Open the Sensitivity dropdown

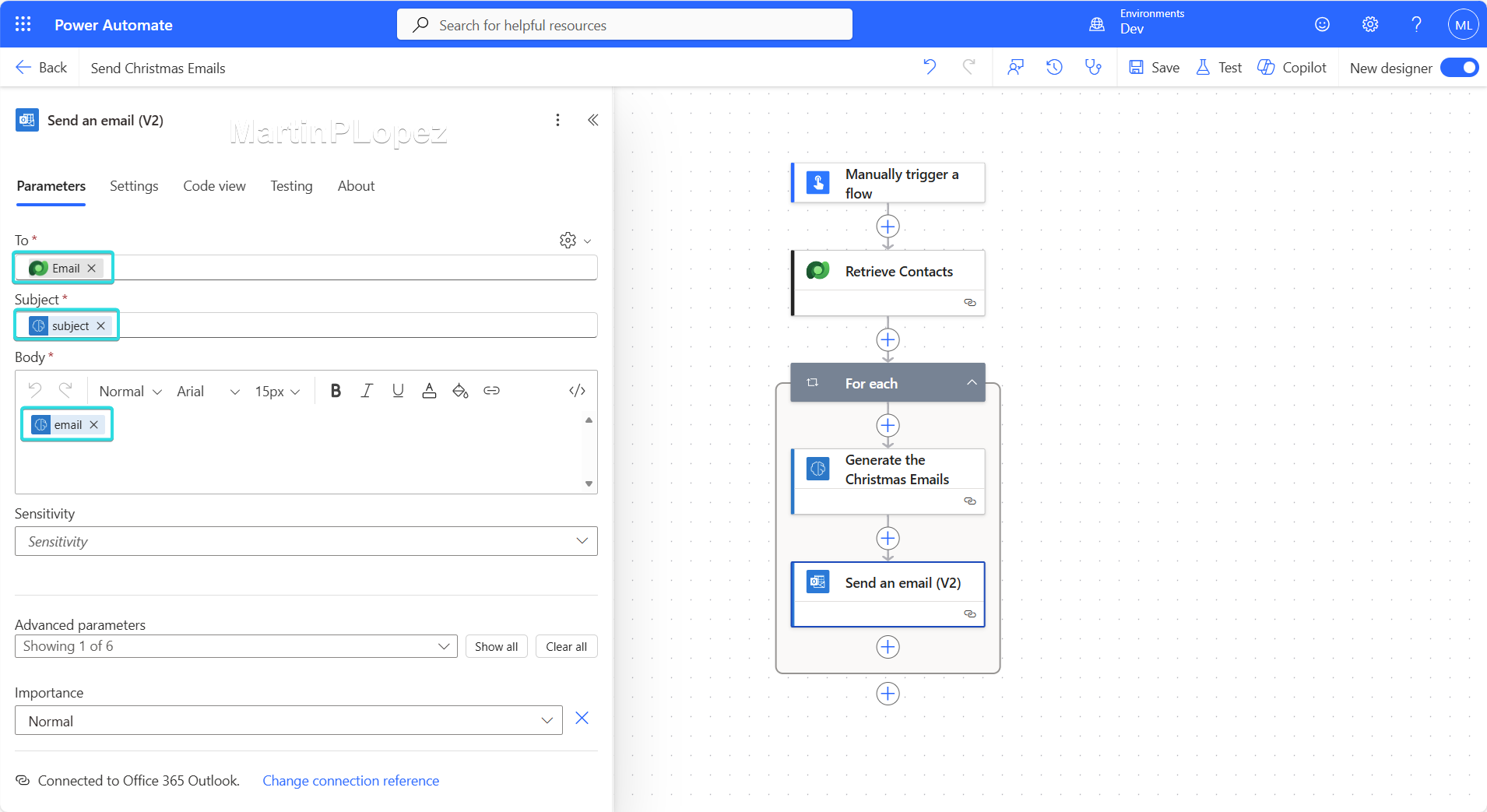coord(306,541)
